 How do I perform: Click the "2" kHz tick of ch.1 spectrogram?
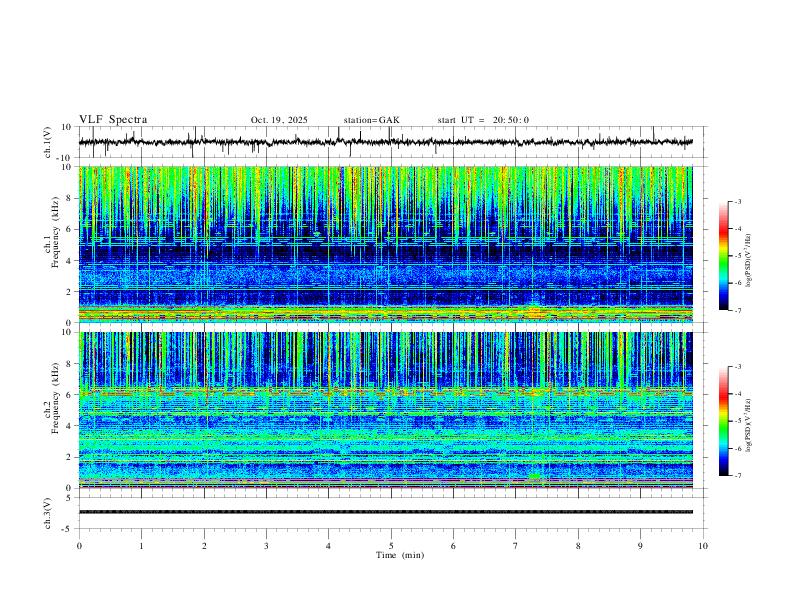[x=70, y=291]
